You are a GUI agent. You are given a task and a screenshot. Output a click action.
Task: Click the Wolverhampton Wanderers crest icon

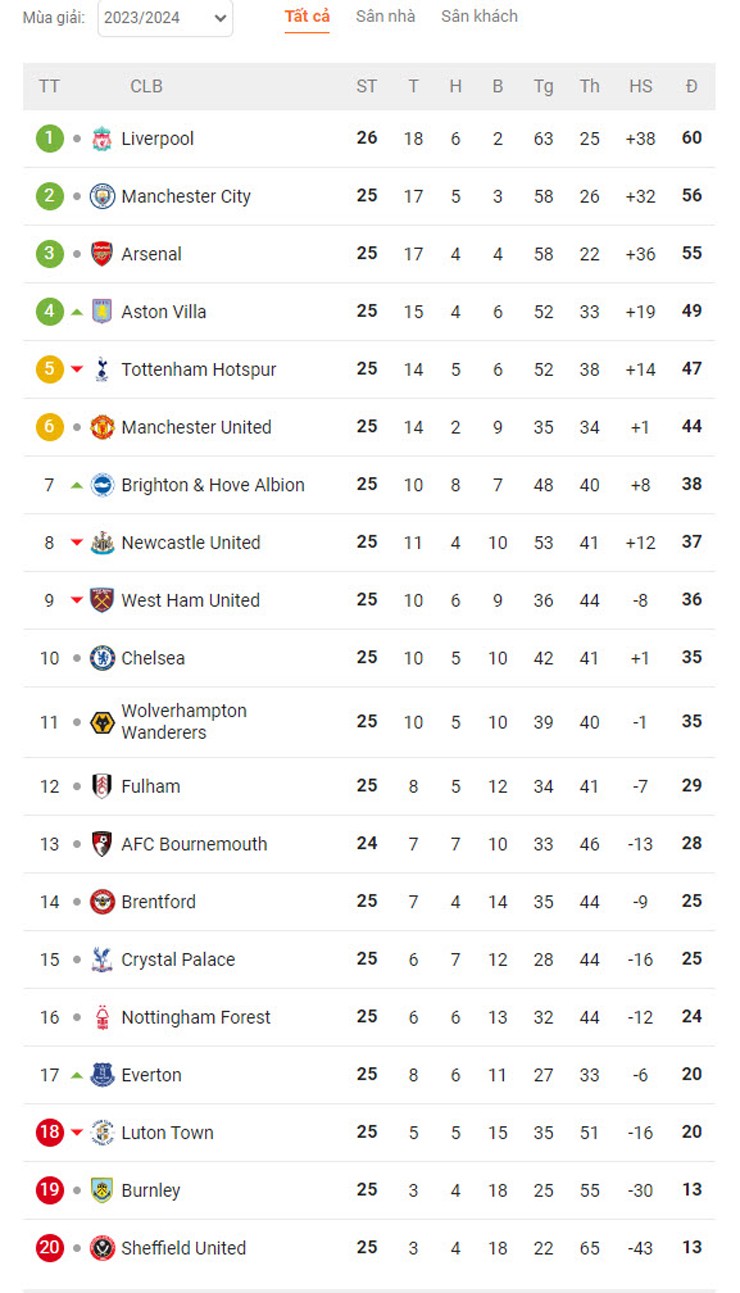(x=102, y=722)
